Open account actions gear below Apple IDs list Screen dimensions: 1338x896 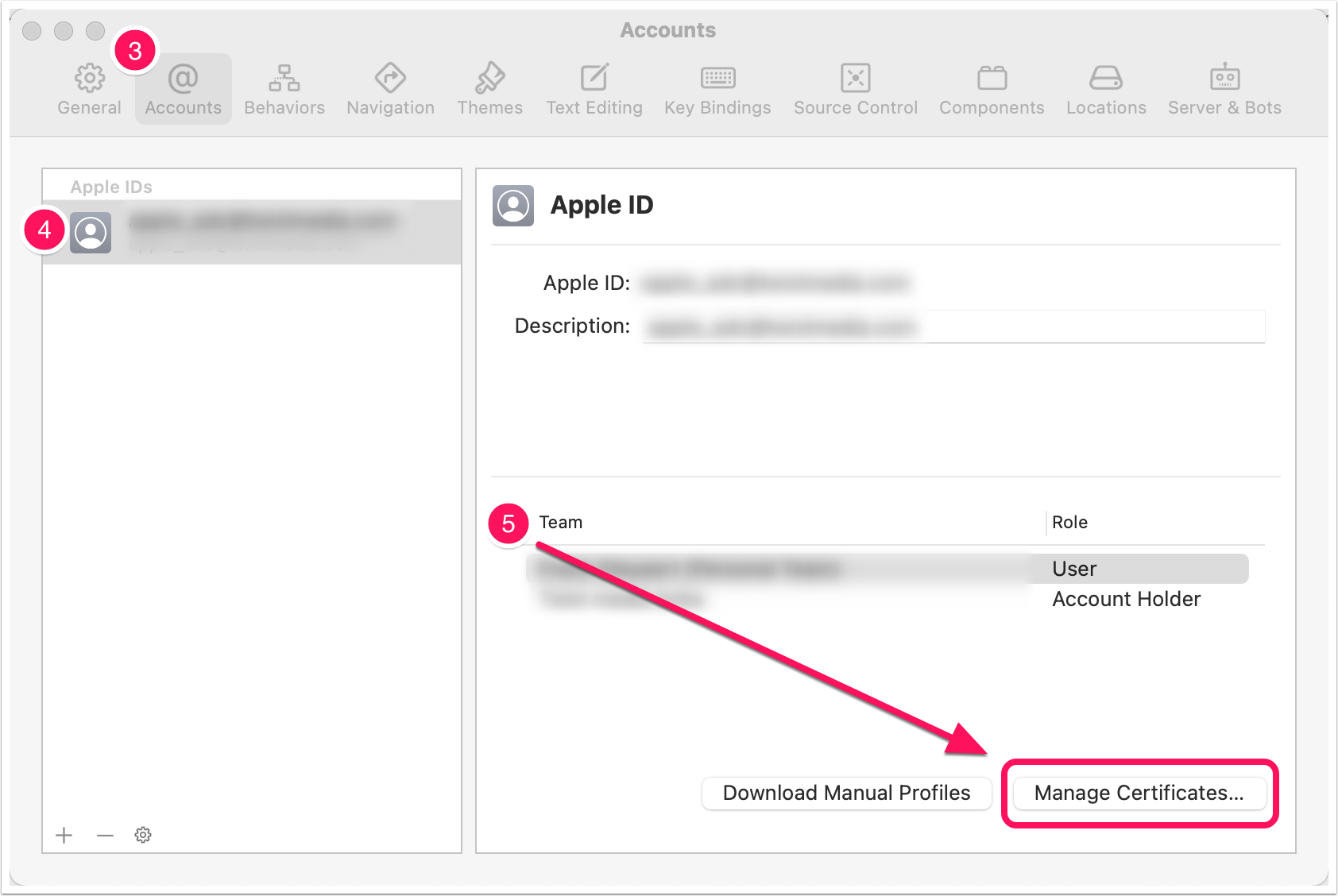[x=143, y=835]
